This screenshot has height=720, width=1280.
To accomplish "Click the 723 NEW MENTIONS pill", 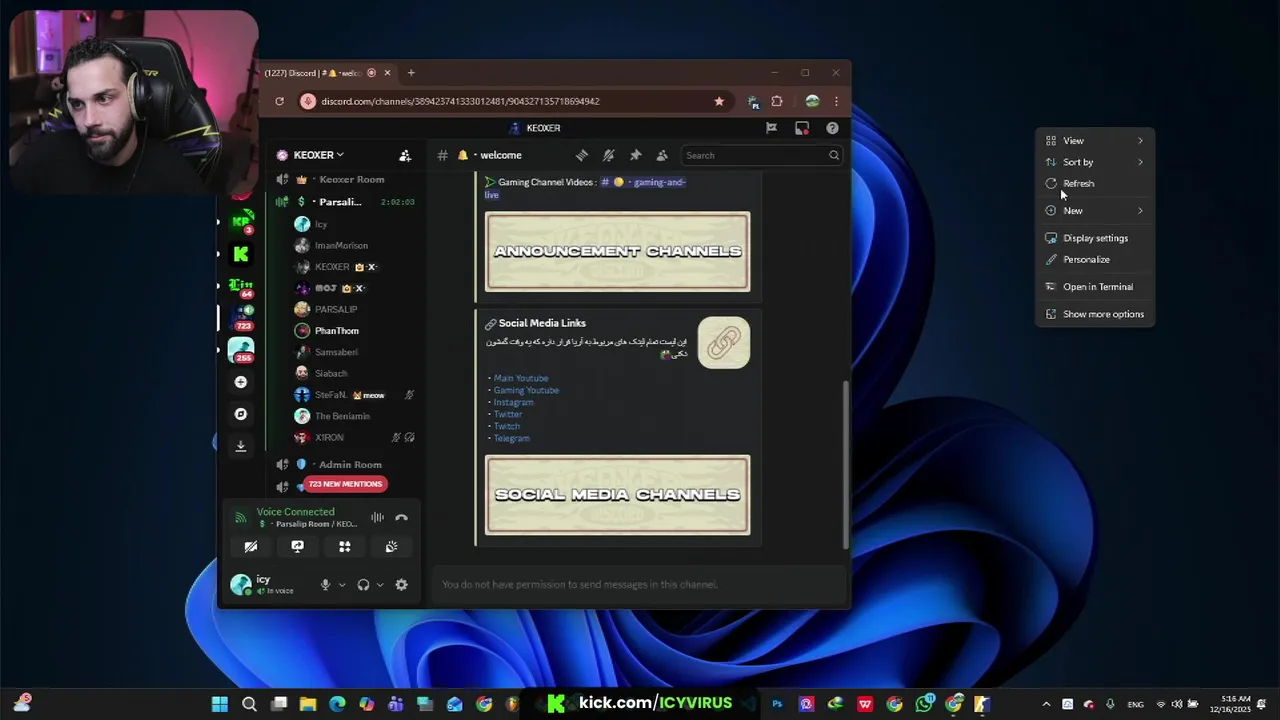I will point(345,484).
